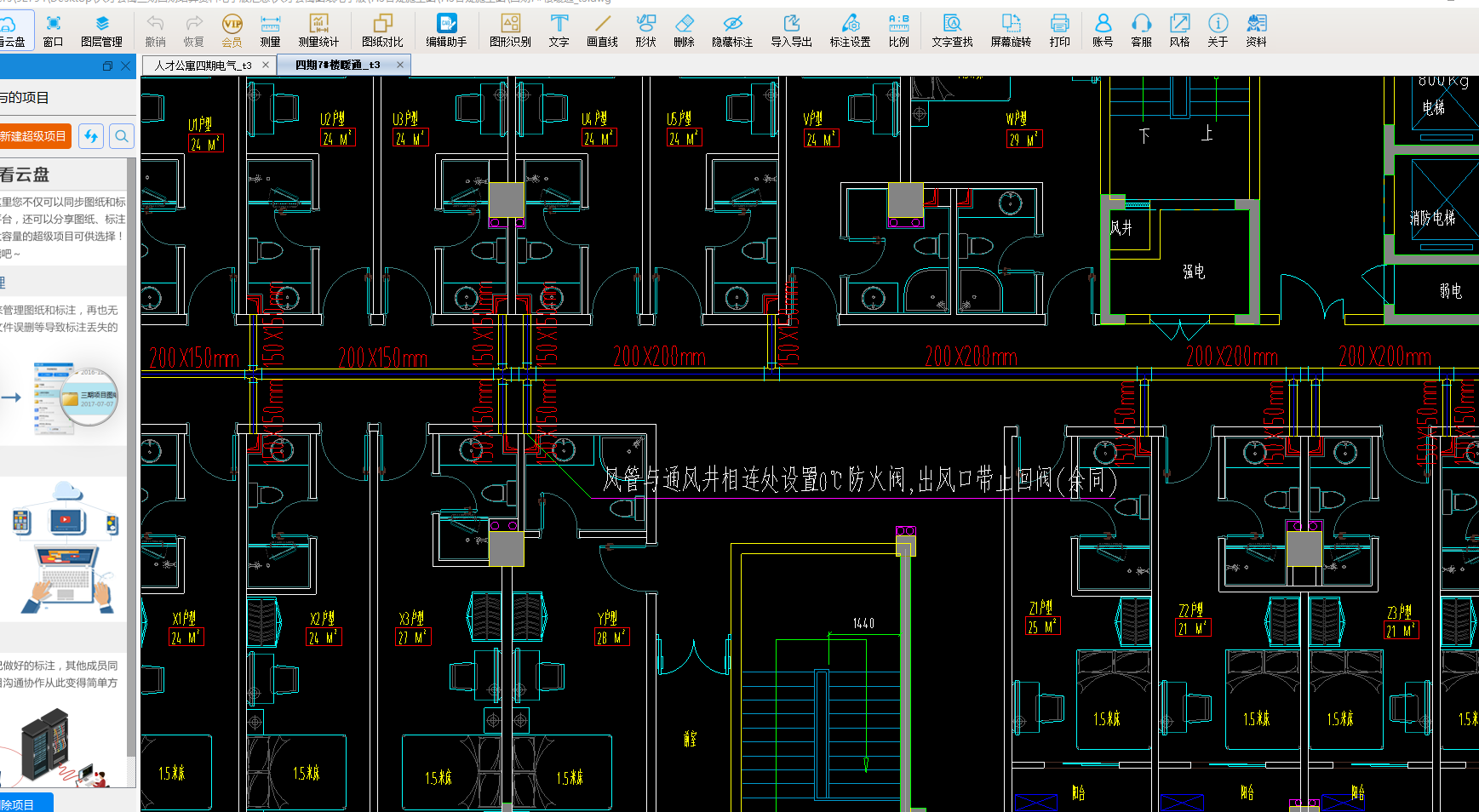Click the 除项目 button at panel bottom
Image resolution: width=1479 pixels, height=812 pixels.
click(26, 803)
